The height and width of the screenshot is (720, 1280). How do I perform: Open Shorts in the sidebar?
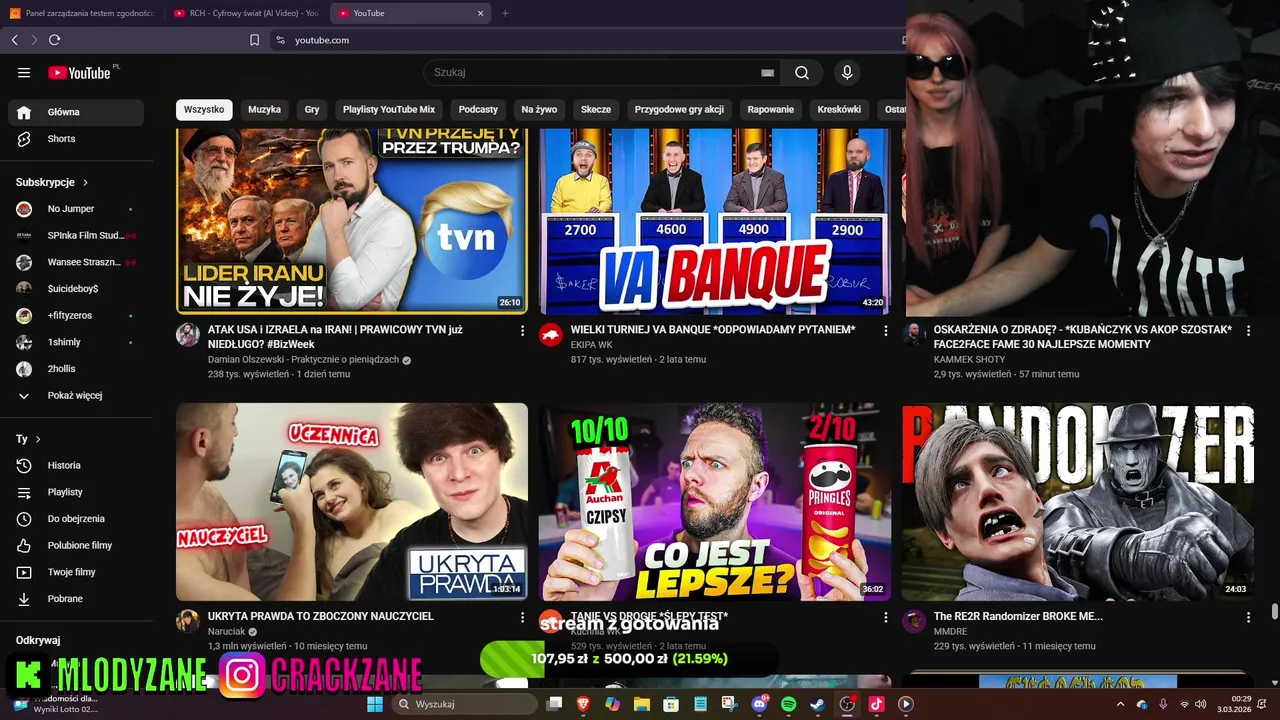coord(76,139)
